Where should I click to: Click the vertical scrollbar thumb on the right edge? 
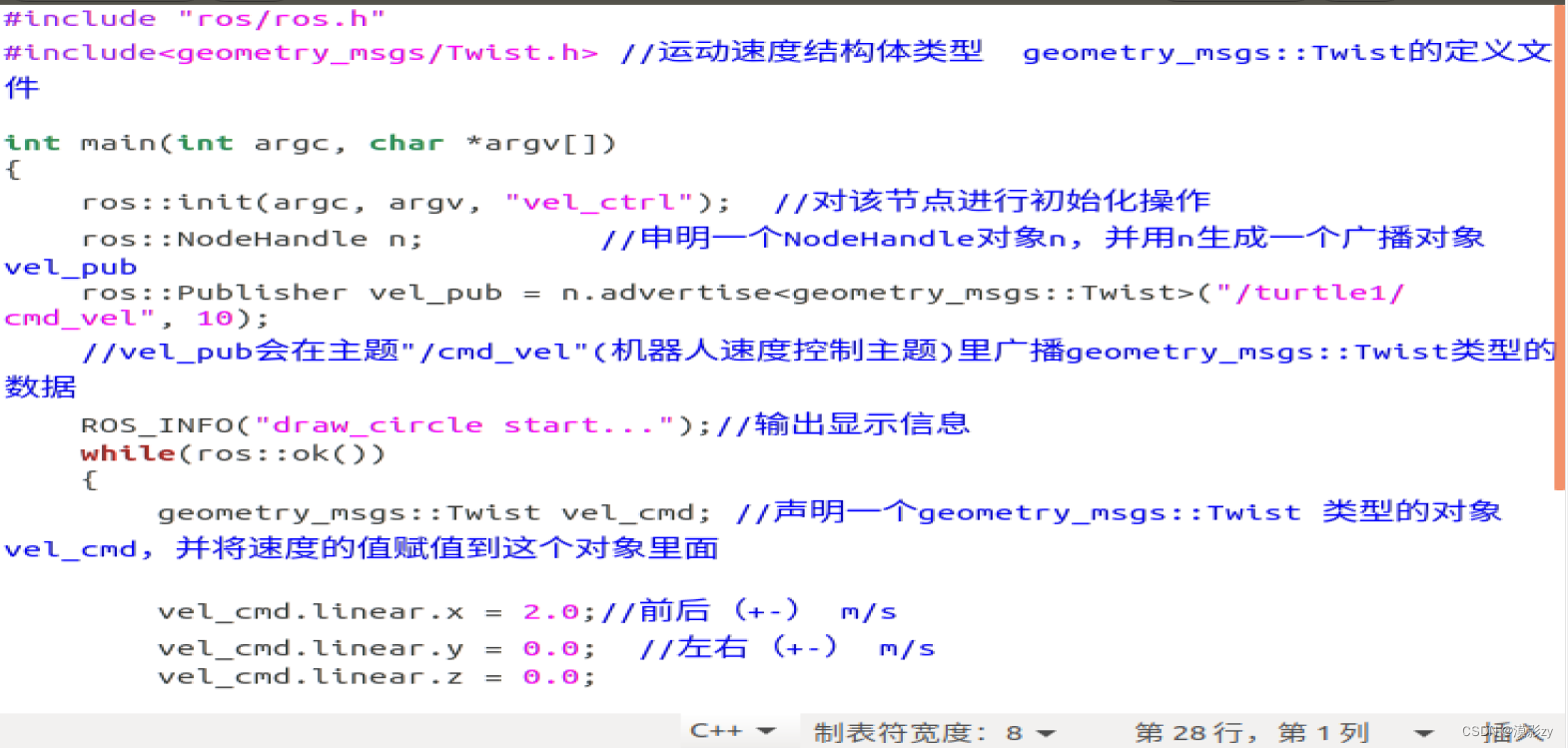tap(1559, 248)
